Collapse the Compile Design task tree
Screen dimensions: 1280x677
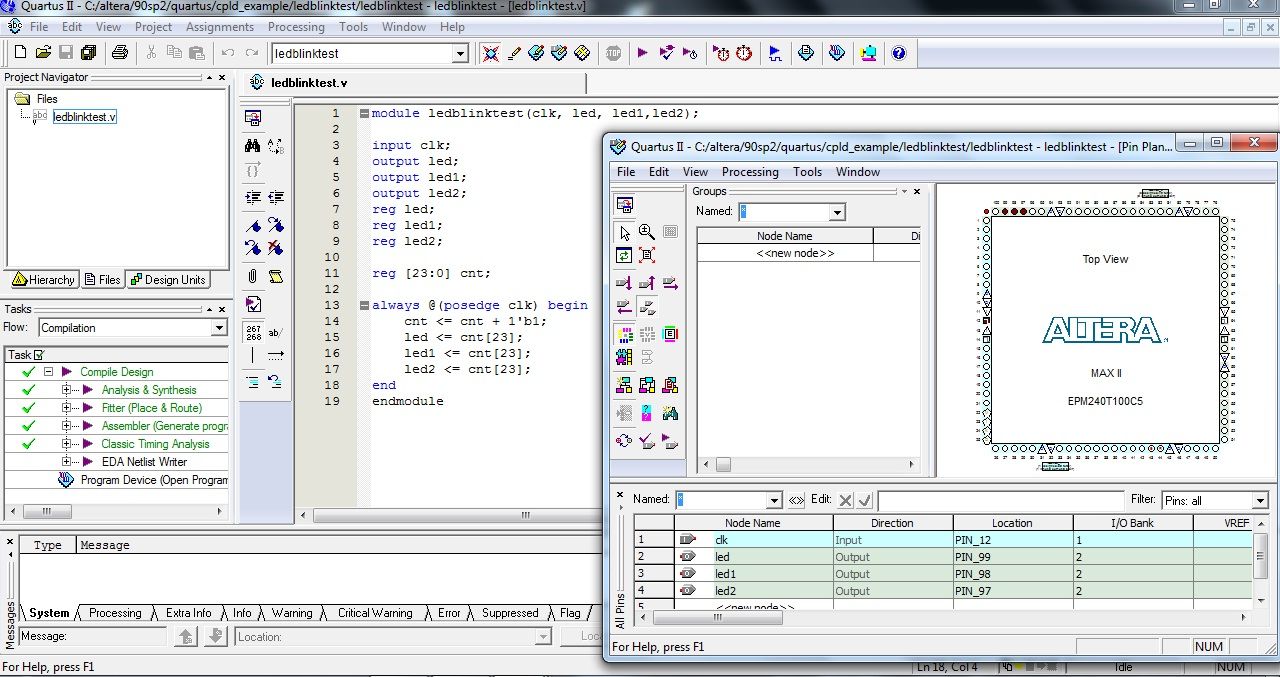pos(47,372)
